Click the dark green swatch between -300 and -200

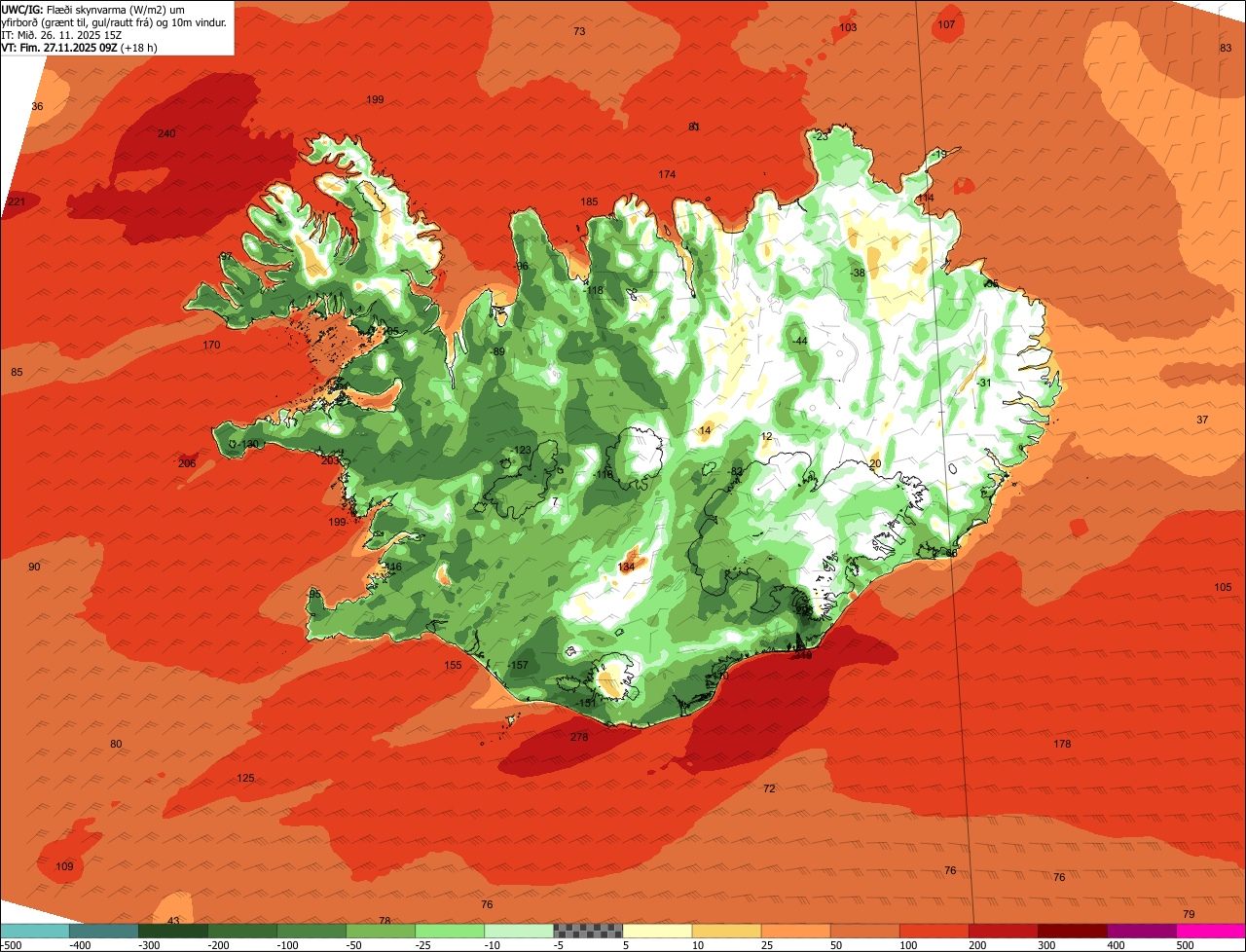[x=173, y=931]
